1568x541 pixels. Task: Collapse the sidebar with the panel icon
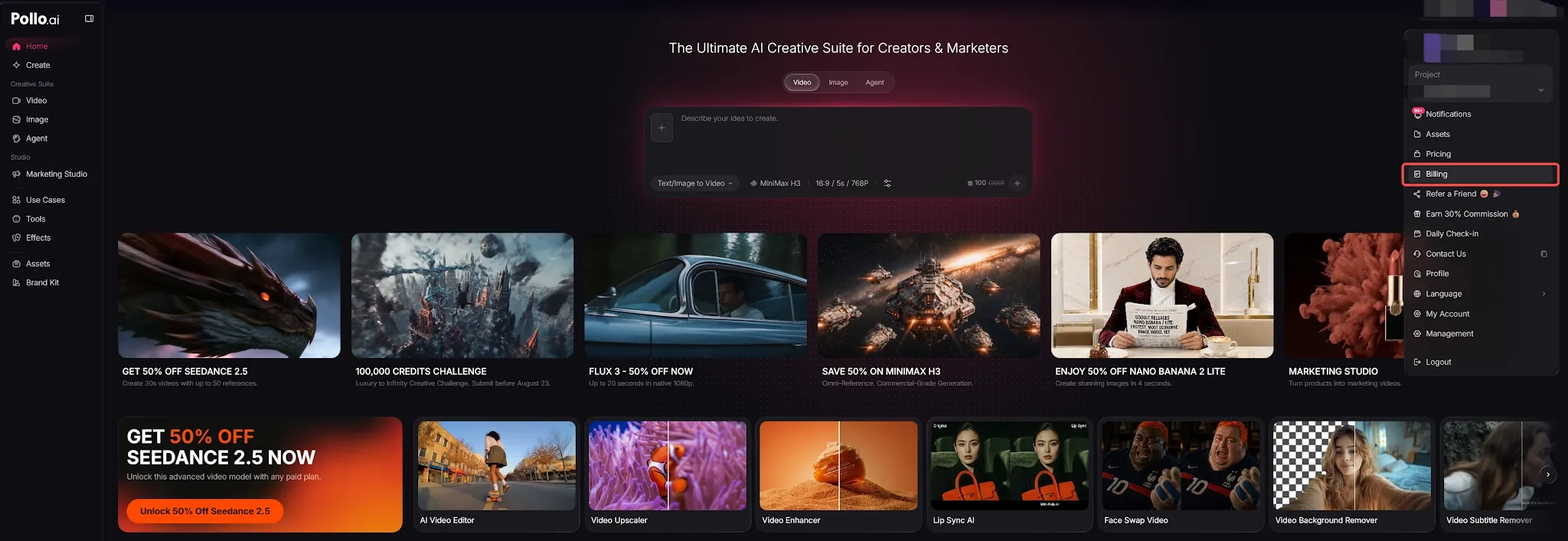coord(89,18)
